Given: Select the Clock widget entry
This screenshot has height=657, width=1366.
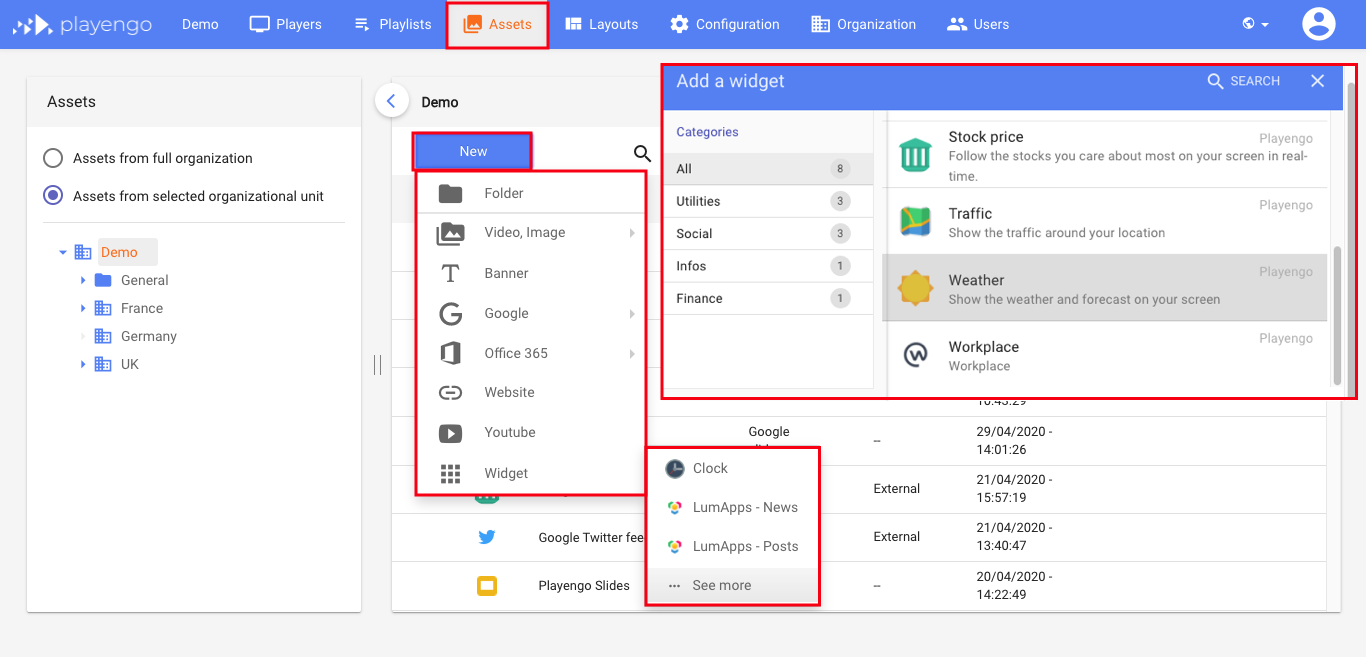Looking at the screenshot, I should click(732, 468).
